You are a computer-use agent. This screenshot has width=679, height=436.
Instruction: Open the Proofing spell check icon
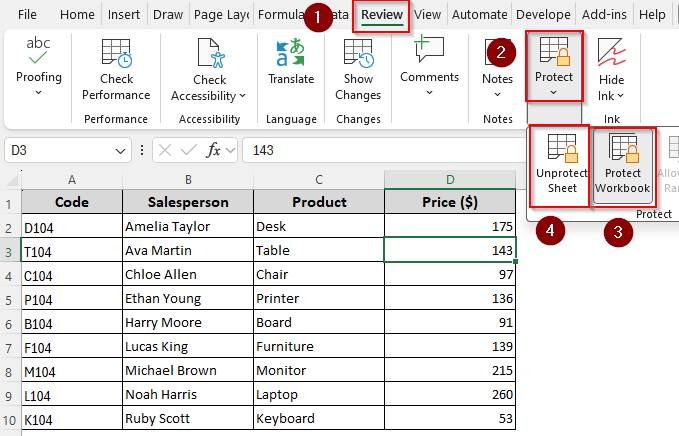click(x=38, y=51)
